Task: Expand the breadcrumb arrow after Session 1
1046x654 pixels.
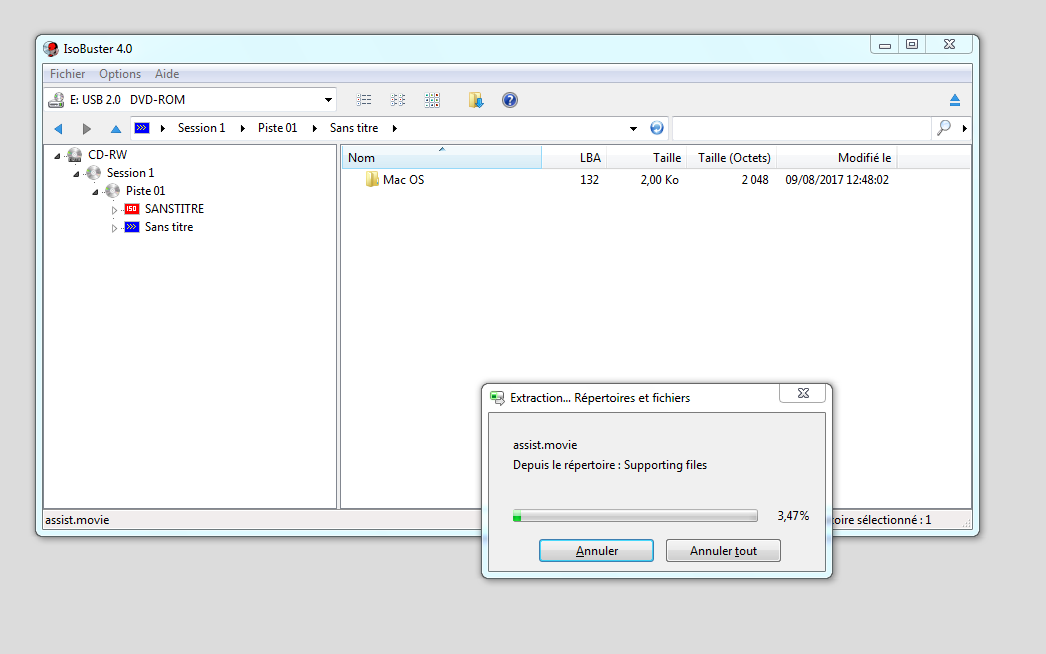Action: (x=243, y=128)
